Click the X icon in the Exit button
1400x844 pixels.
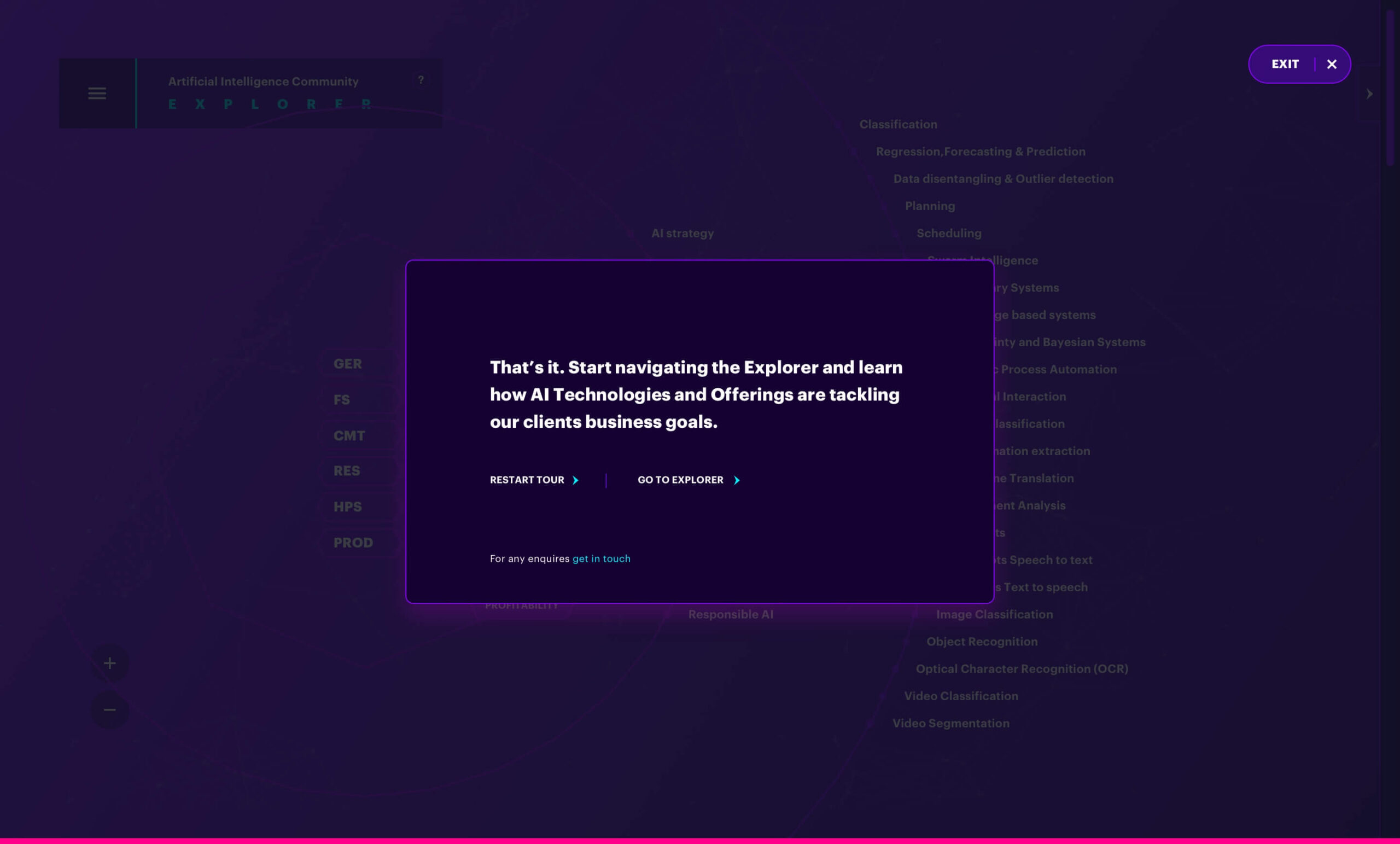tap(1332, 64)
